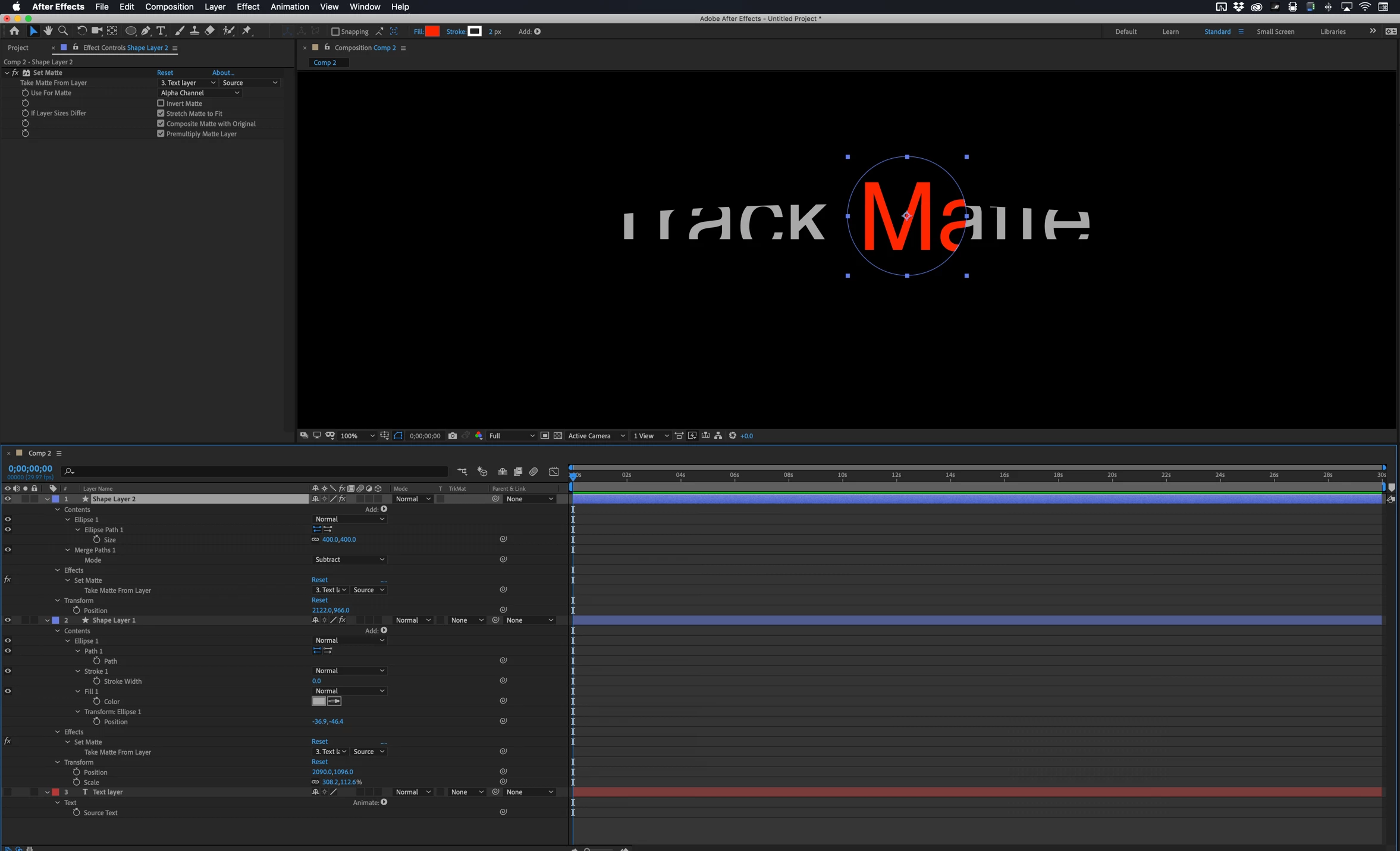This screenshot has height=851, width=1400.
Task: Click the Add shape contents button in toolbar
Action: [537, 32]
